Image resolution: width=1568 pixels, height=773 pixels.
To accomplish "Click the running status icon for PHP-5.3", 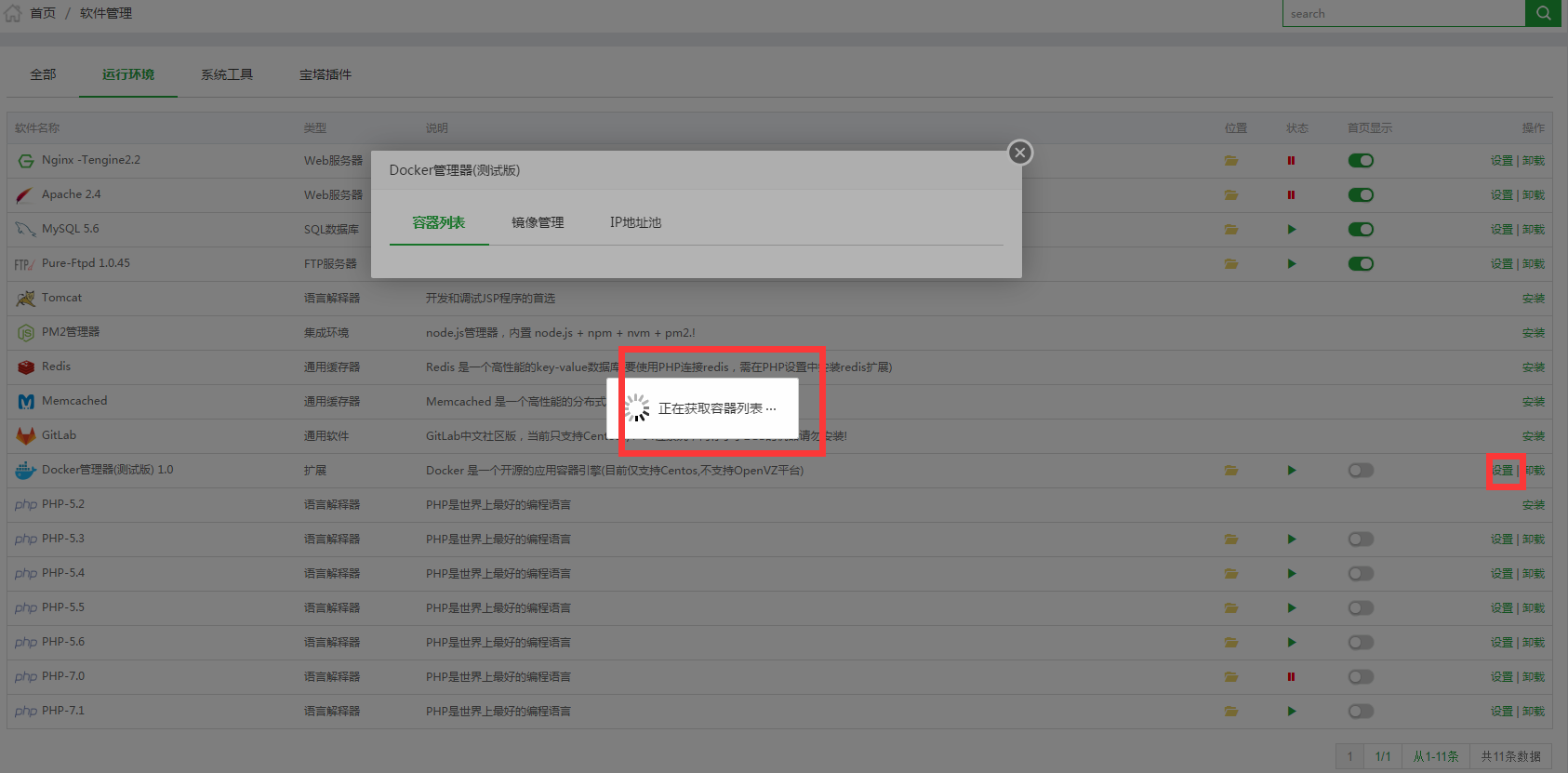I will pyautogui.click(x=1292, y=540).
